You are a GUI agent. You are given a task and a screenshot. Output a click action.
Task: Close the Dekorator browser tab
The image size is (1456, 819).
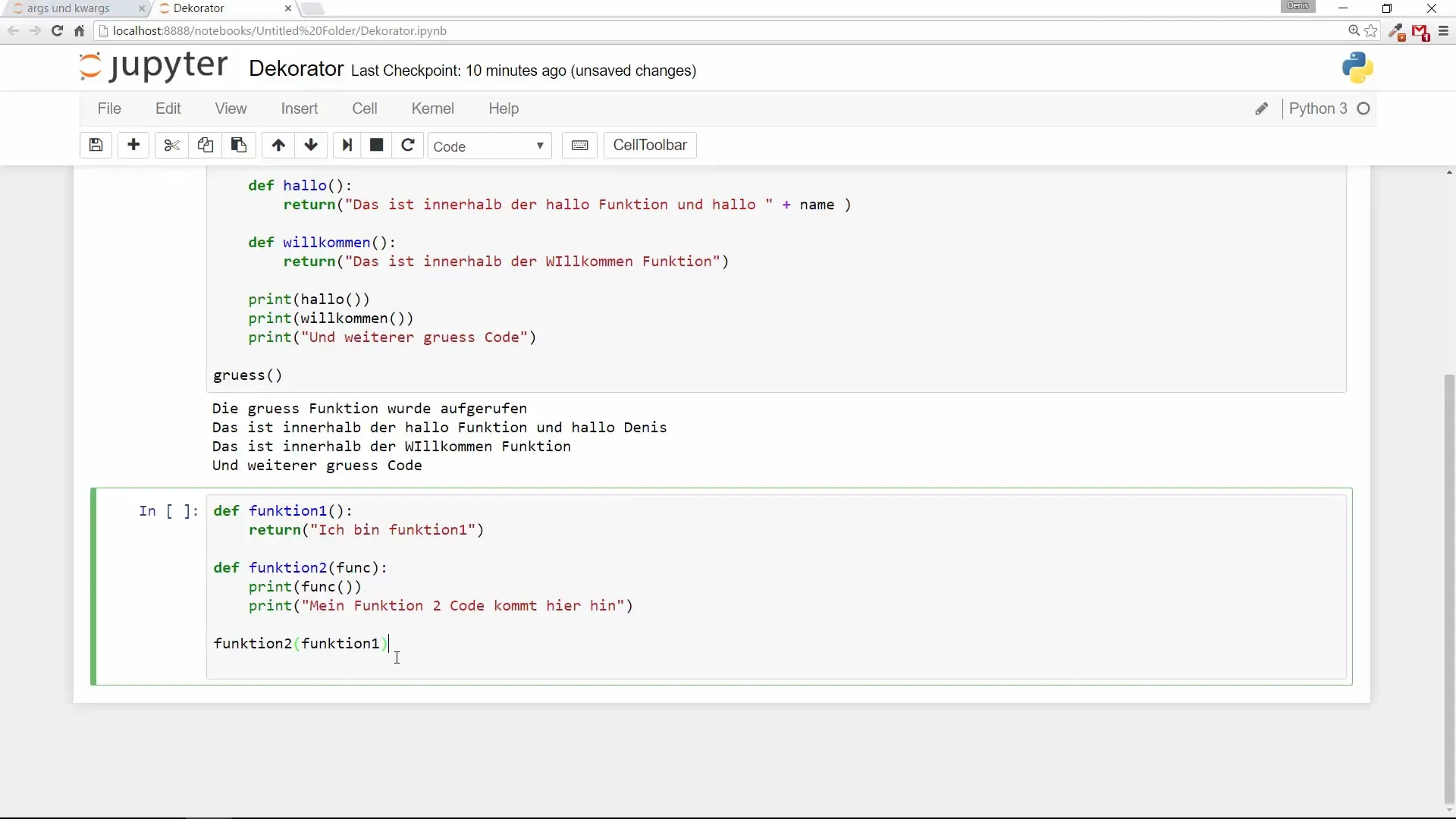pos(287,8)
